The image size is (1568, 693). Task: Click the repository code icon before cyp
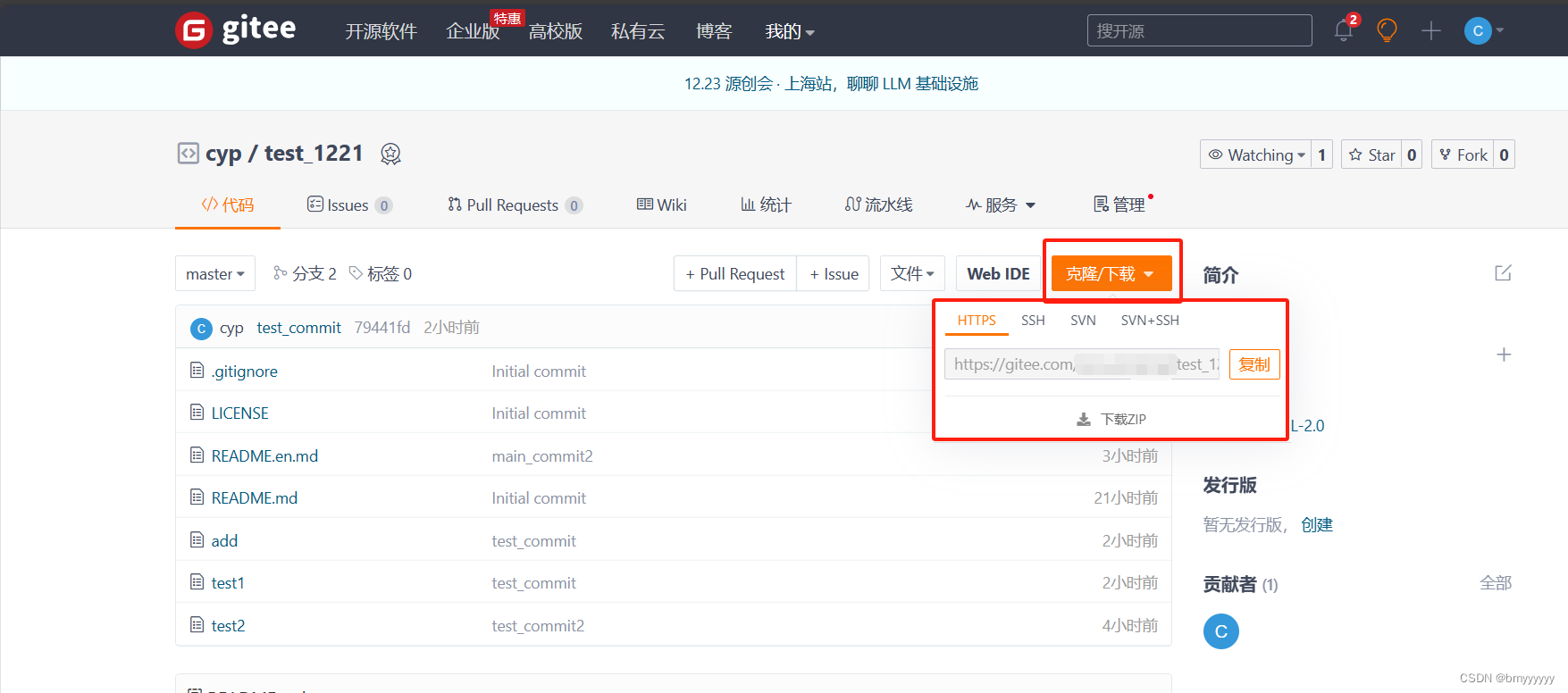click(188, 154)
